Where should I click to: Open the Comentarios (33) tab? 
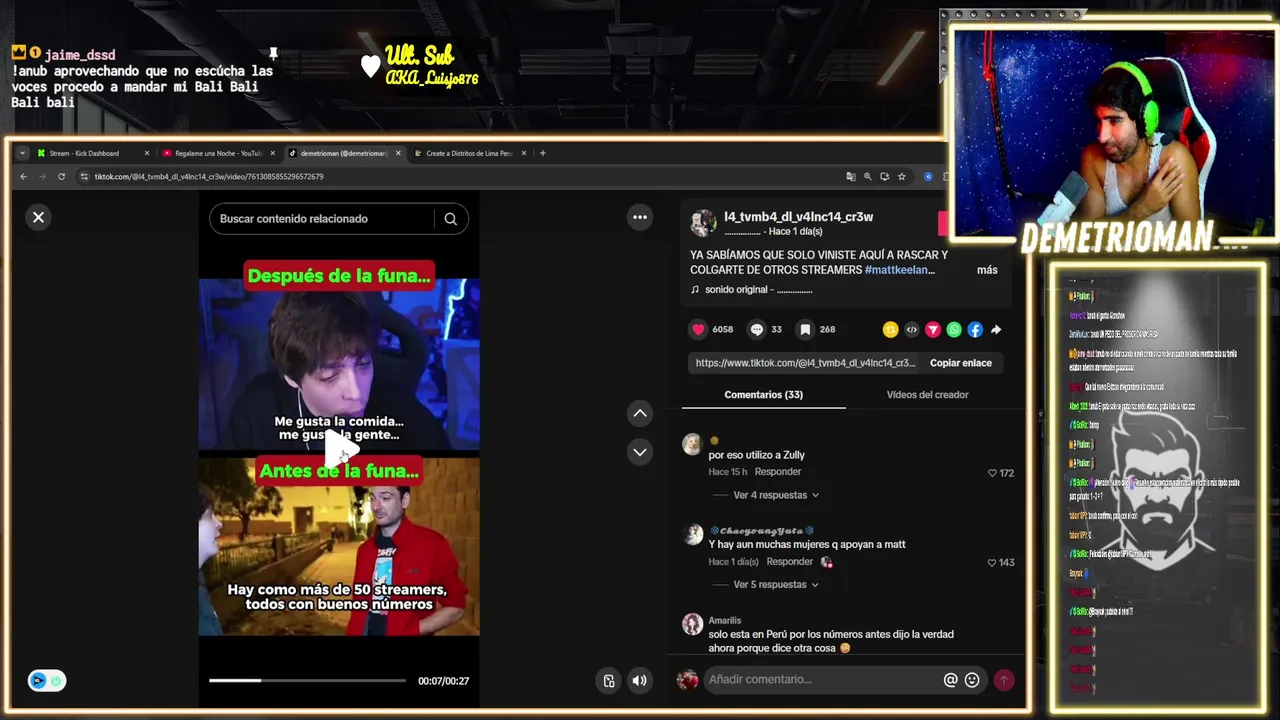pos(764,395)
